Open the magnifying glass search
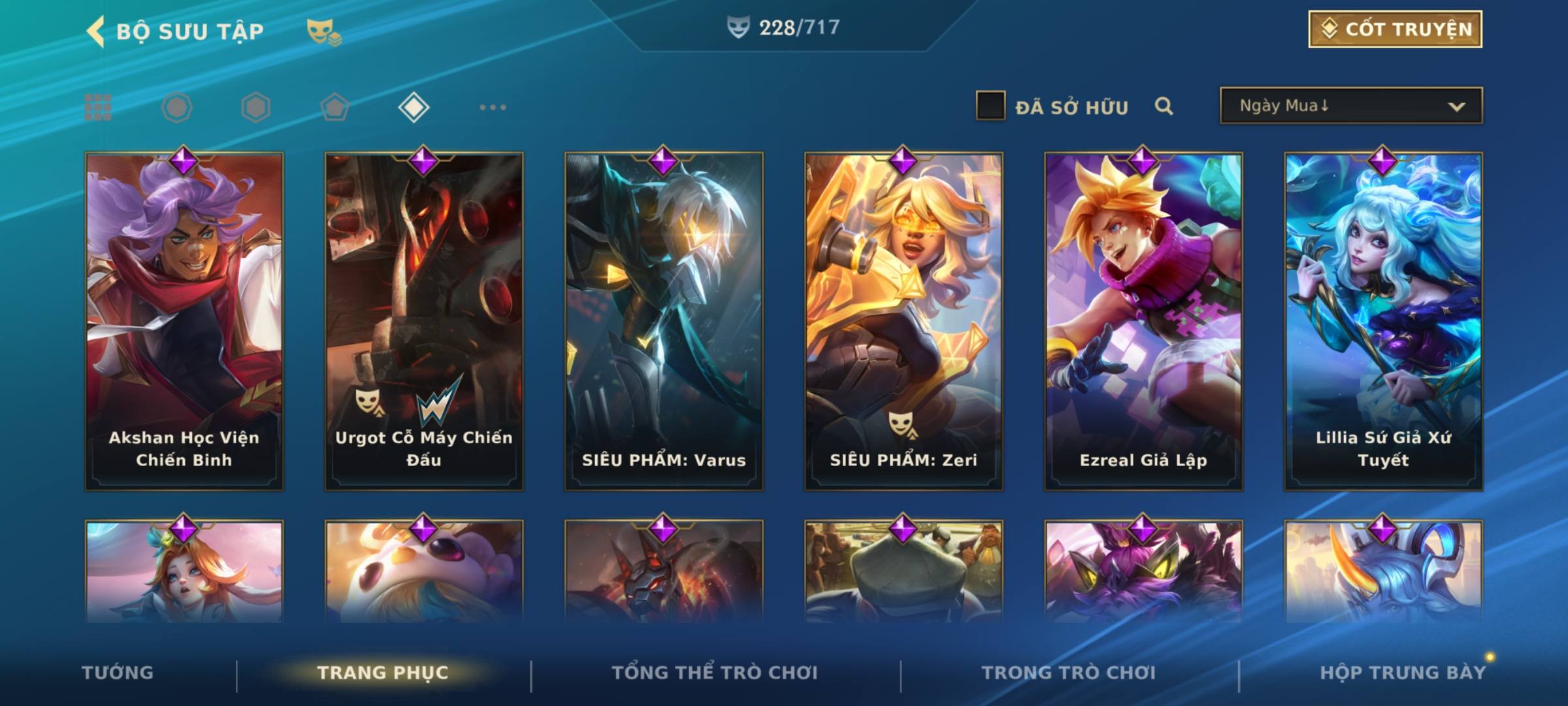This screenshot has width=1568, height=706. 1164,106
